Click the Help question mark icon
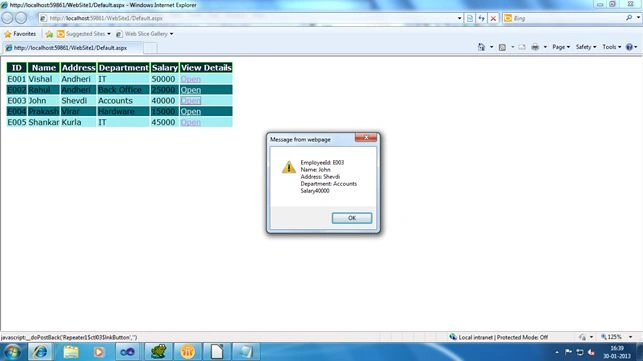643x361 pixels. point(629,47)
